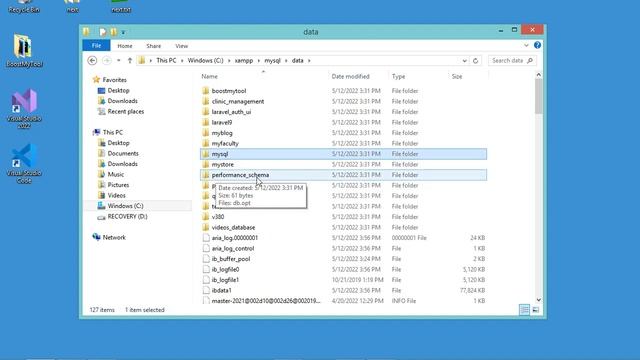Click the Forward navigation arrow
This screenshot has height=360, width=640.
[107, 60]
